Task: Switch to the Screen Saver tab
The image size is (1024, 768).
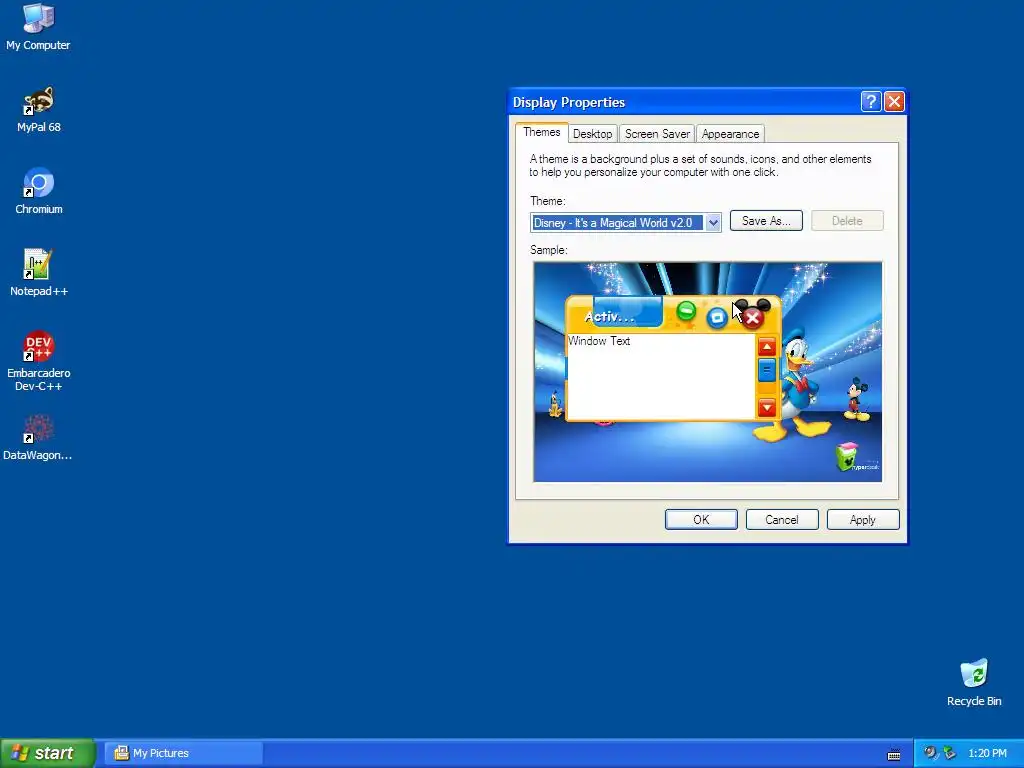Action: pyautogui.click(x=657, y=134)
